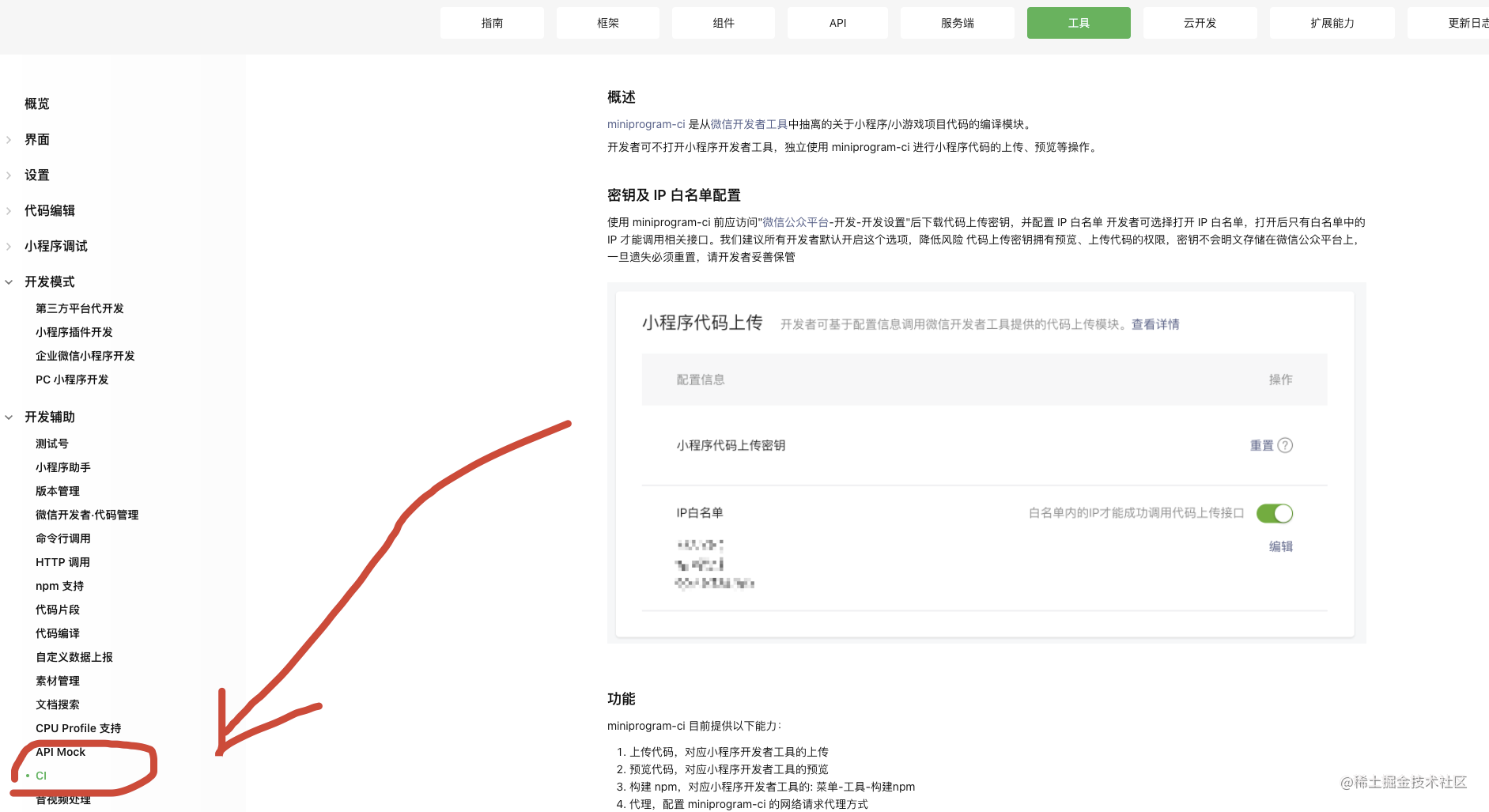This screenshot has height=812, width=1489.
Task: Click the 查看详情 link
Action: point(1154,324)
